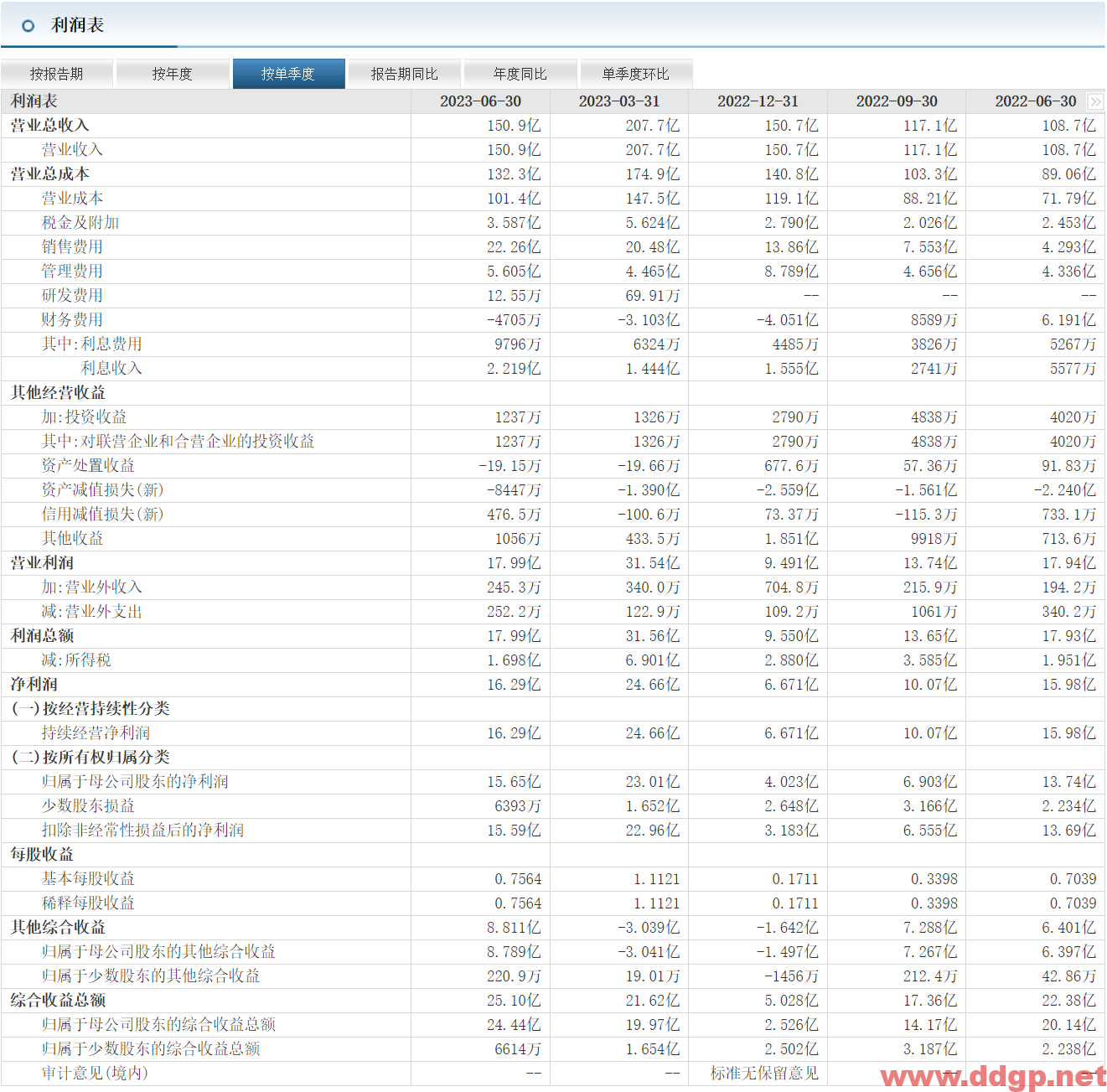Click the 2023-06-30 column header

pos(481,101)
